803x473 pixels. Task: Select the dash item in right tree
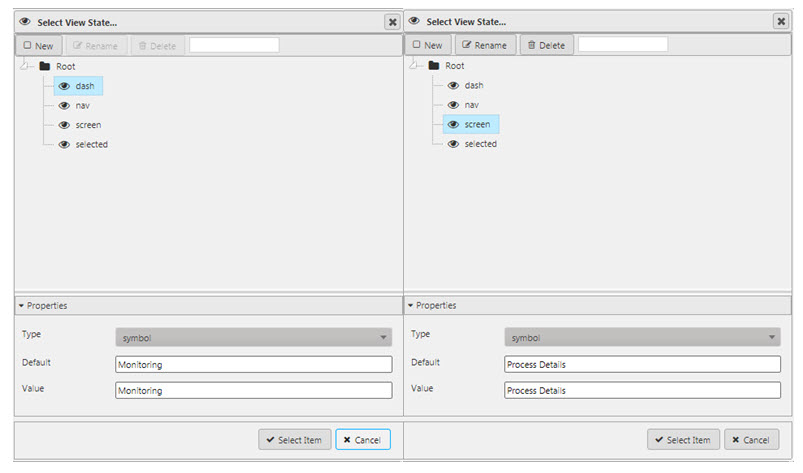coord(474,86)
